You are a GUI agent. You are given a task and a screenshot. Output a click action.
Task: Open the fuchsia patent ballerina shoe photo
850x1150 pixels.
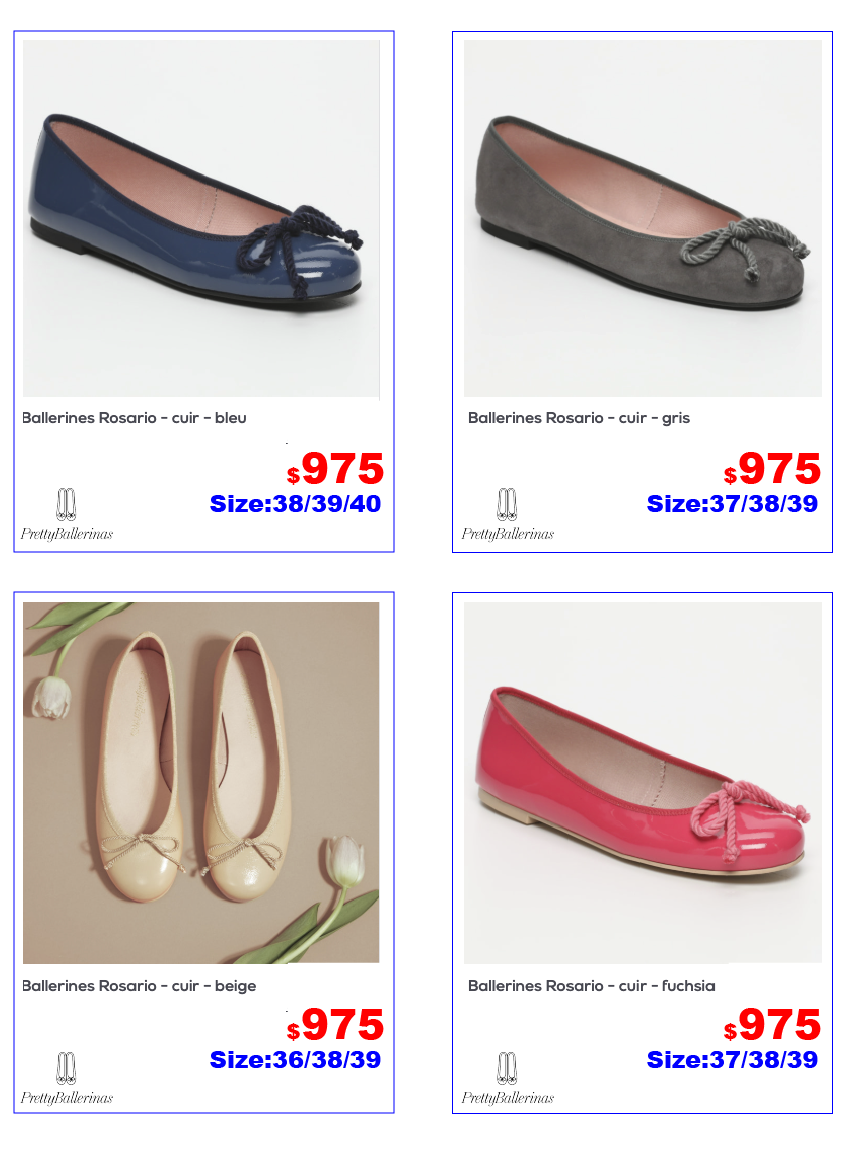pyautogui.click(x=642, y=783)
